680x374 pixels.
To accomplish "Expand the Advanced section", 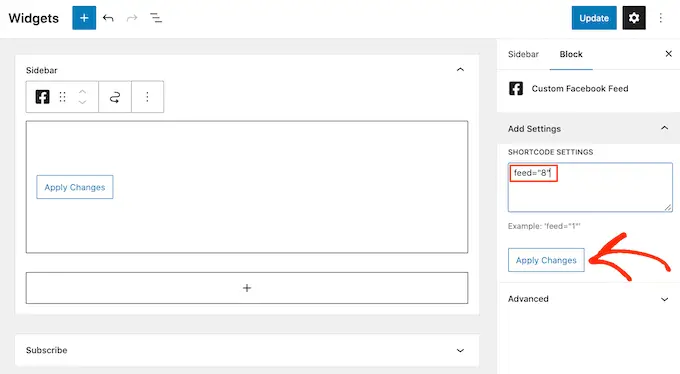I will [x=664, y=299].
